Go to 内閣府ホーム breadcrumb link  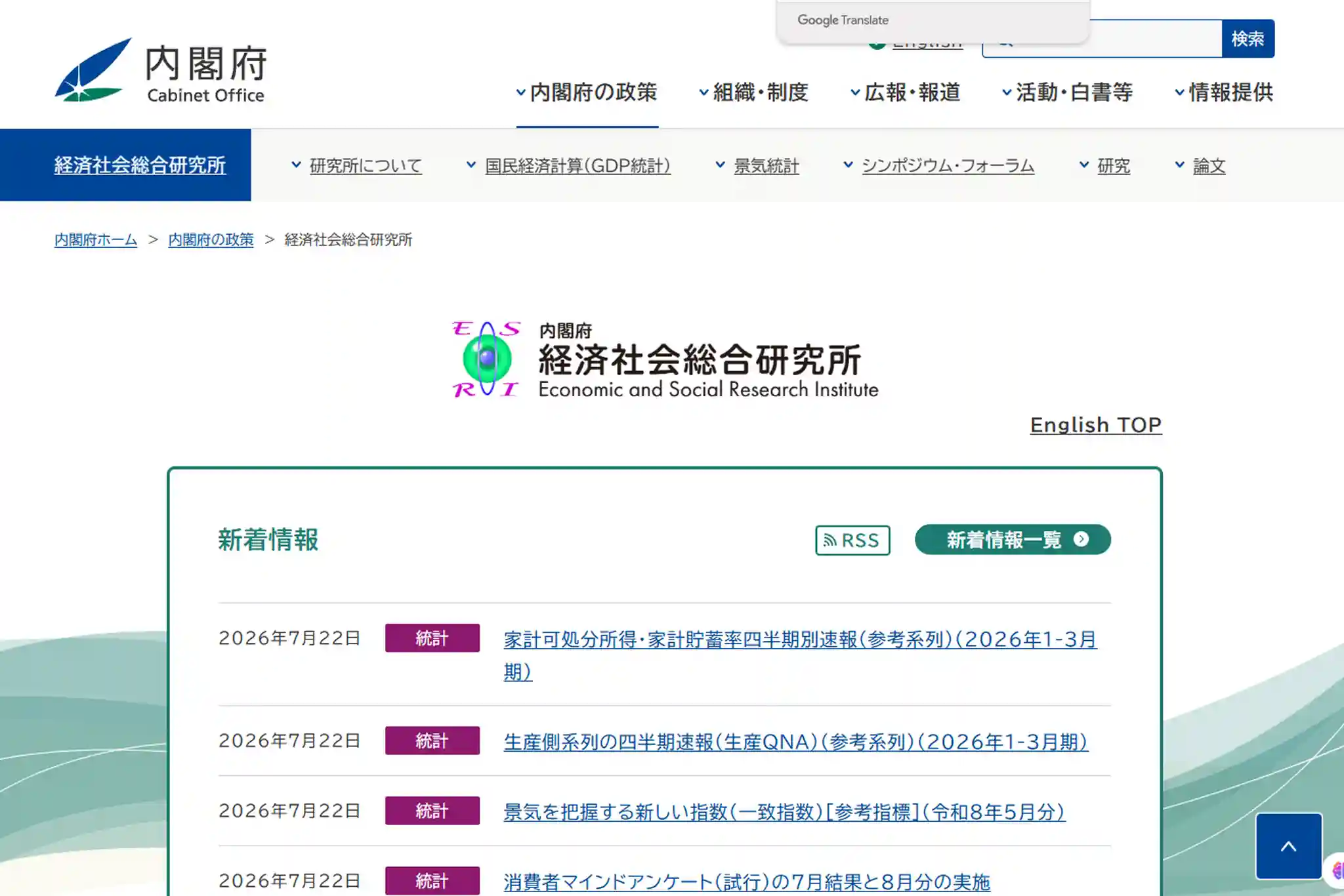[x=96, y=240]
